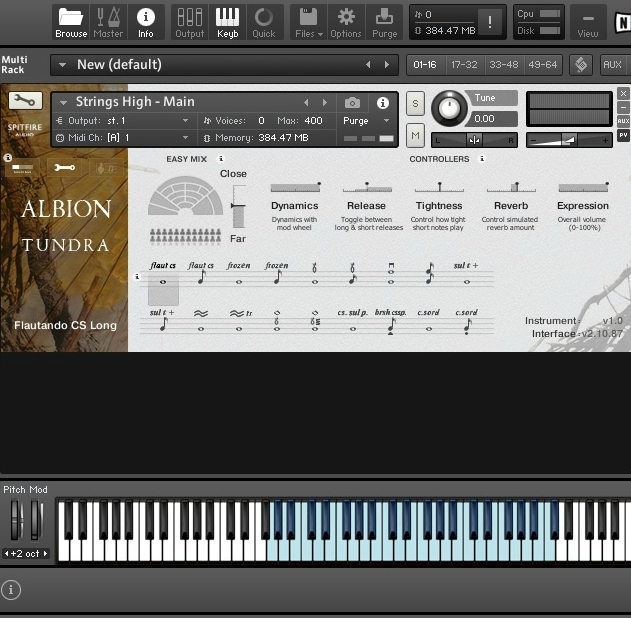Select the frozen long articulation
This screenshot has height=618, width=631.
coord(239,276)
